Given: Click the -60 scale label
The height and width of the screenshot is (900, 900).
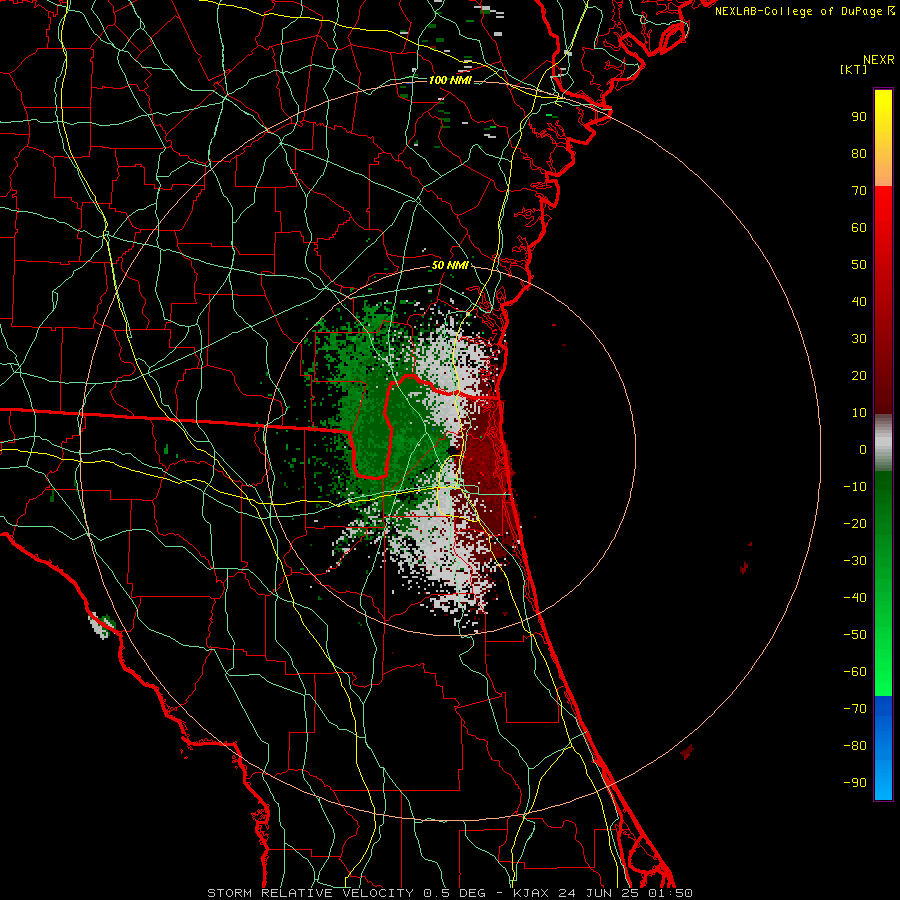Looking at the screenshot, I should tap(855, 672).
